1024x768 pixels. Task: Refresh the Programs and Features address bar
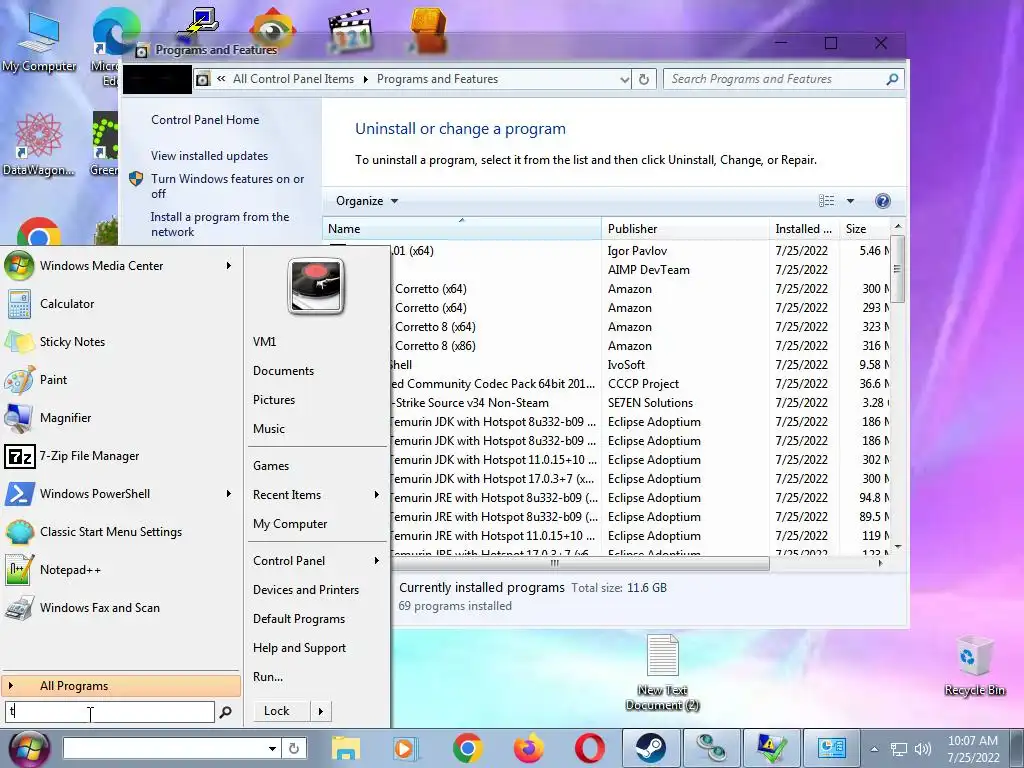pyautogui.click(x=644, y=79)
